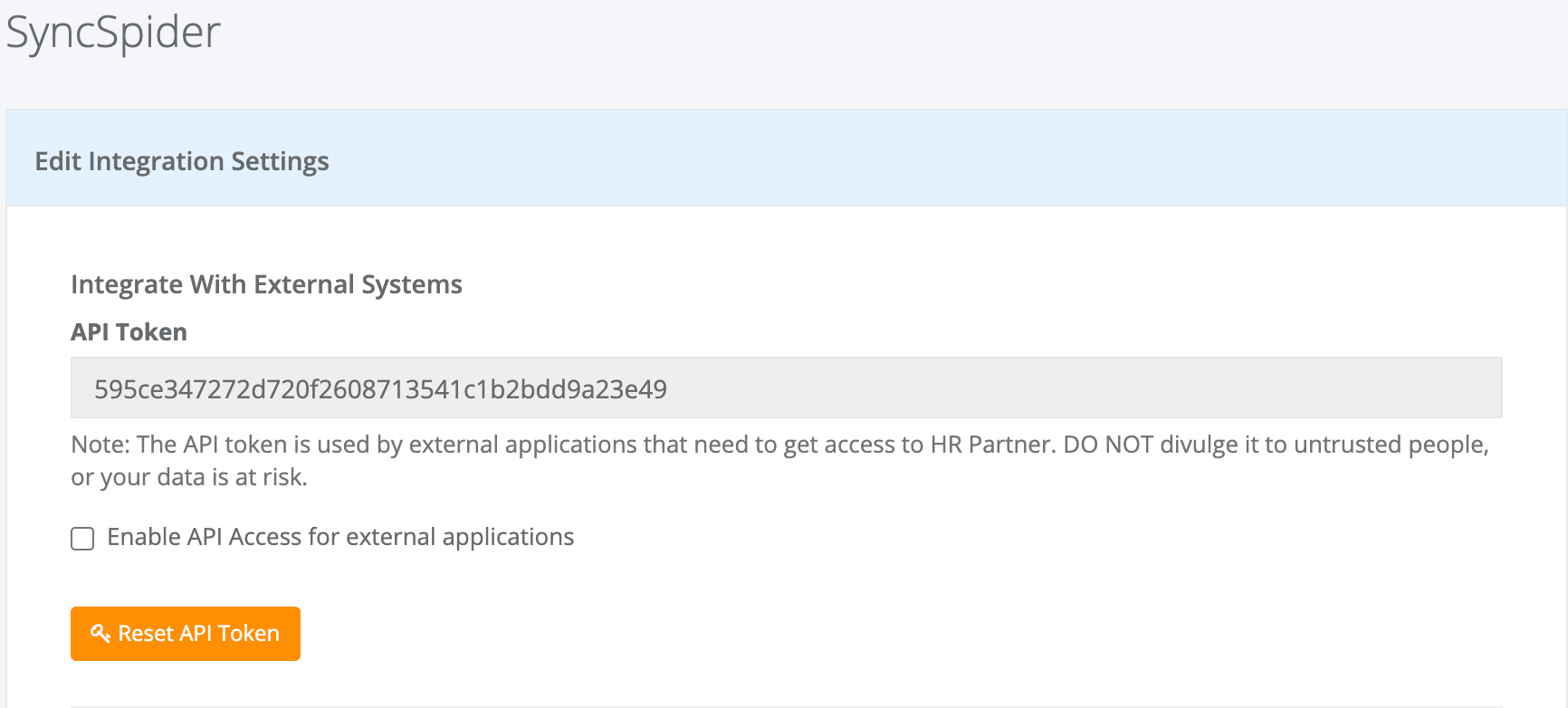
Task: Click the SyncSpider page title
Action: point(113,33)
